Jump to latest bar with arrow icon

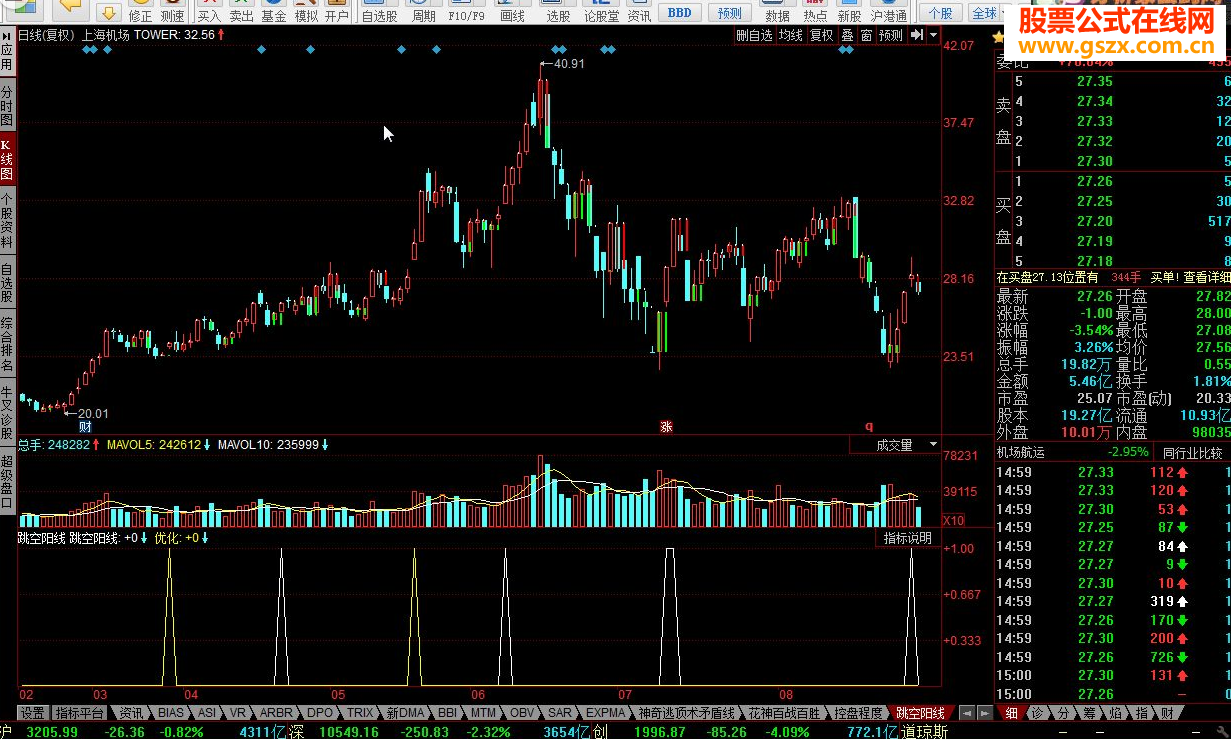915,35
